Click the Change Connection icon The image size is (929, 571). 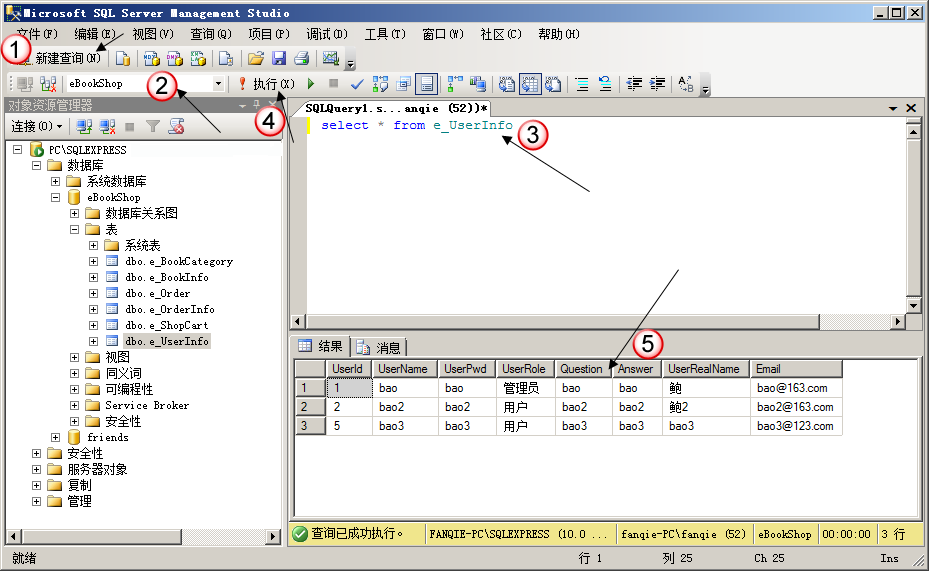(48, 84)
